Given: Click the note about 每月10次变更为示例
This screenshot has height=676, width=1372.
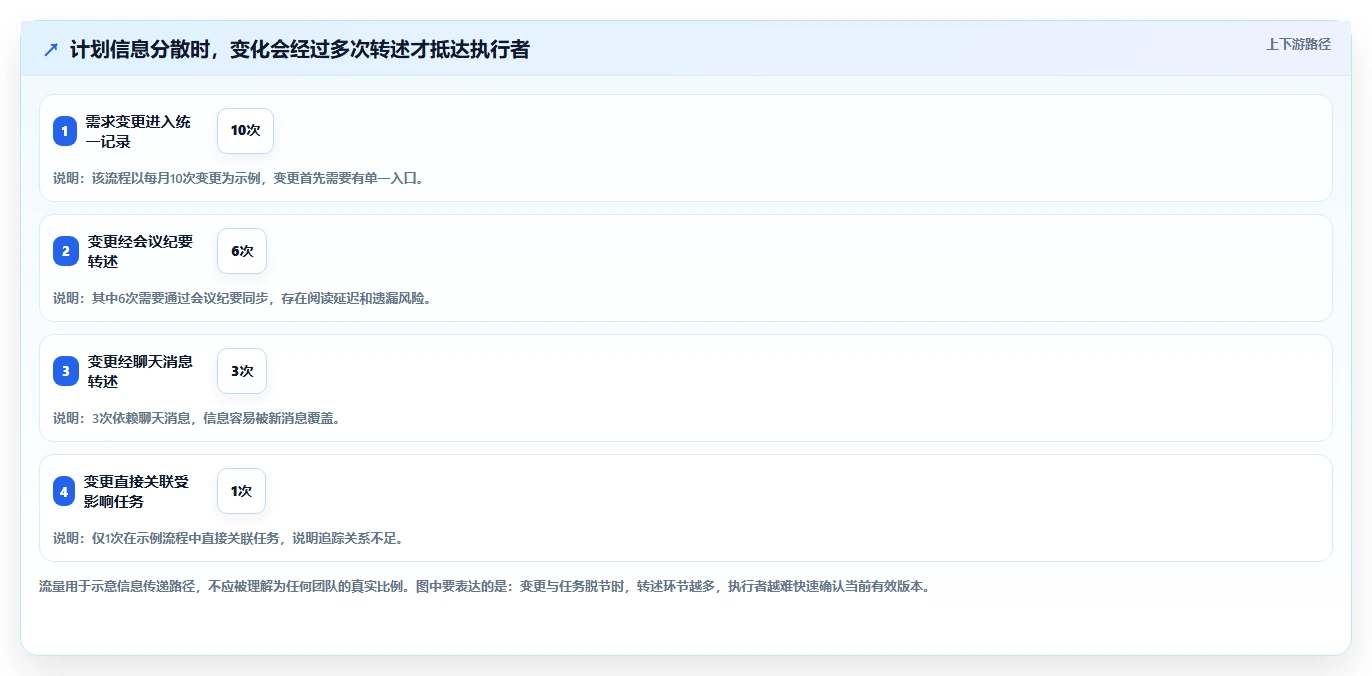Looking at the screenshot, I should pos(239,178).
